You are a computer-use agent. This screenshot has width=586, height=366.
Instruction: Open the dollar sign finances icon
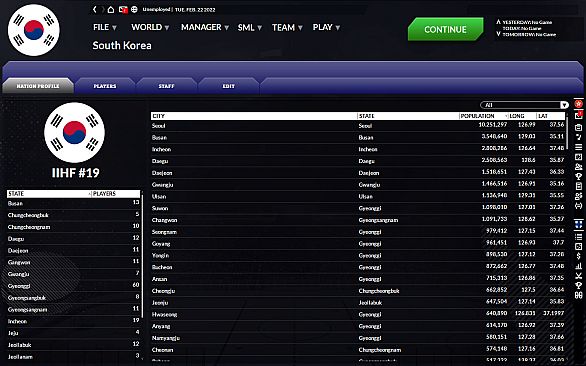coord(579,256)
